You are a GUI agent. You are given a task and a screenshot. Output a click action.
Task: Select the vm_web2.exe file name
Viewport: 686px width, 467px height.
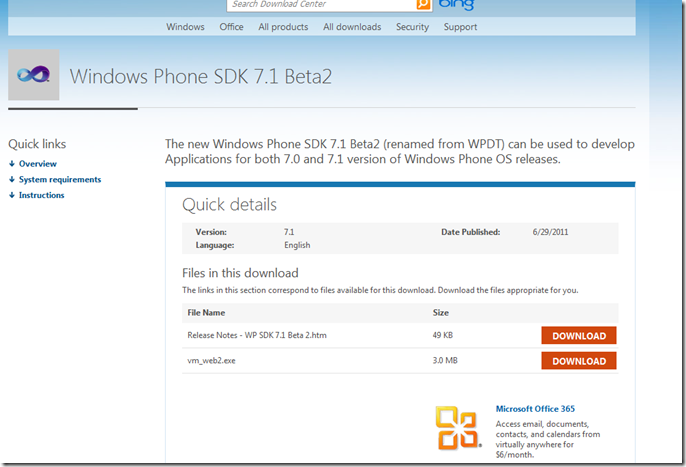click(x=211, y=361)
